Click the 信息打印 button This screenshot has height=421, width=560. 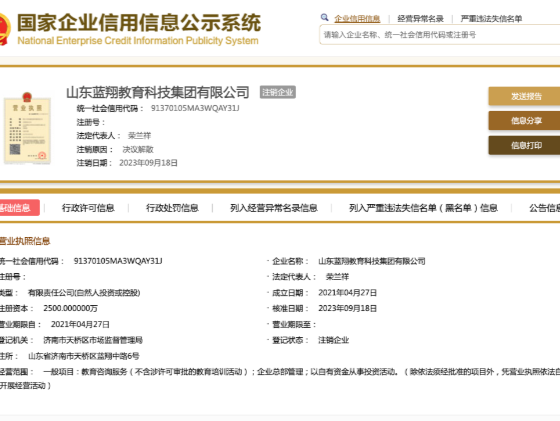point(524,145)
